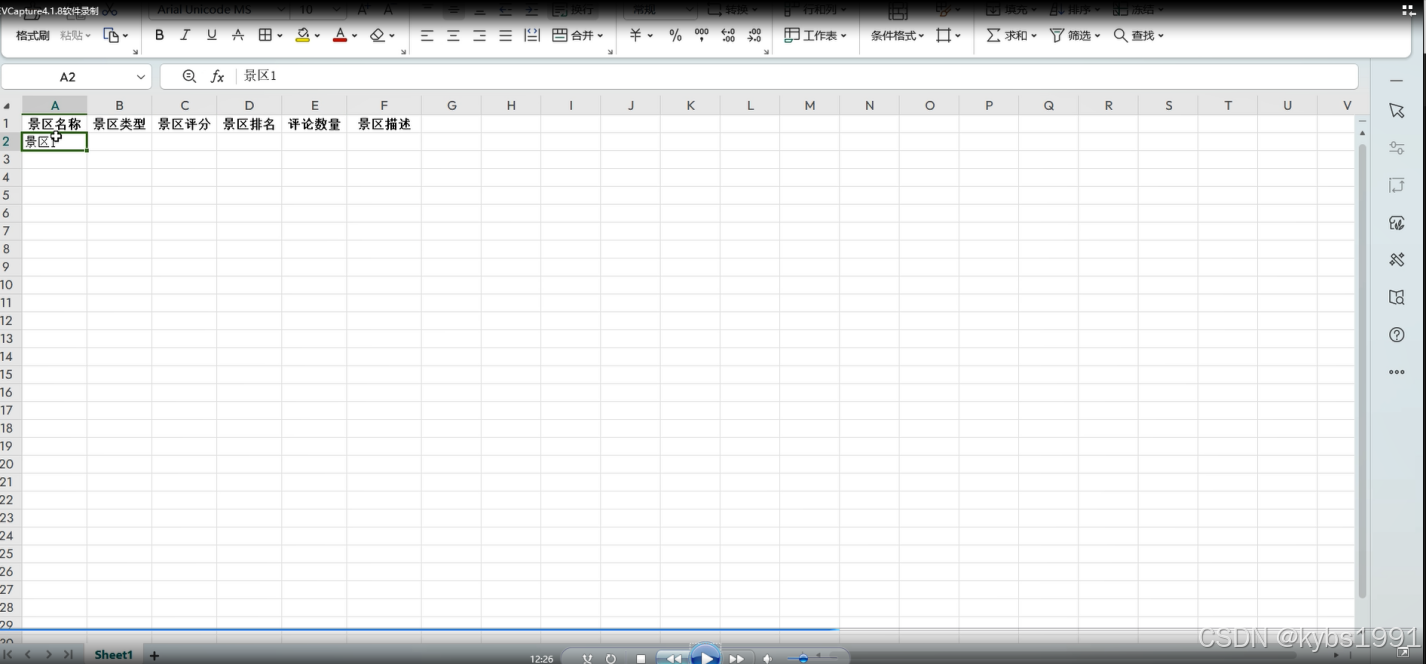Apply justified alignment

tap(505, 35)
